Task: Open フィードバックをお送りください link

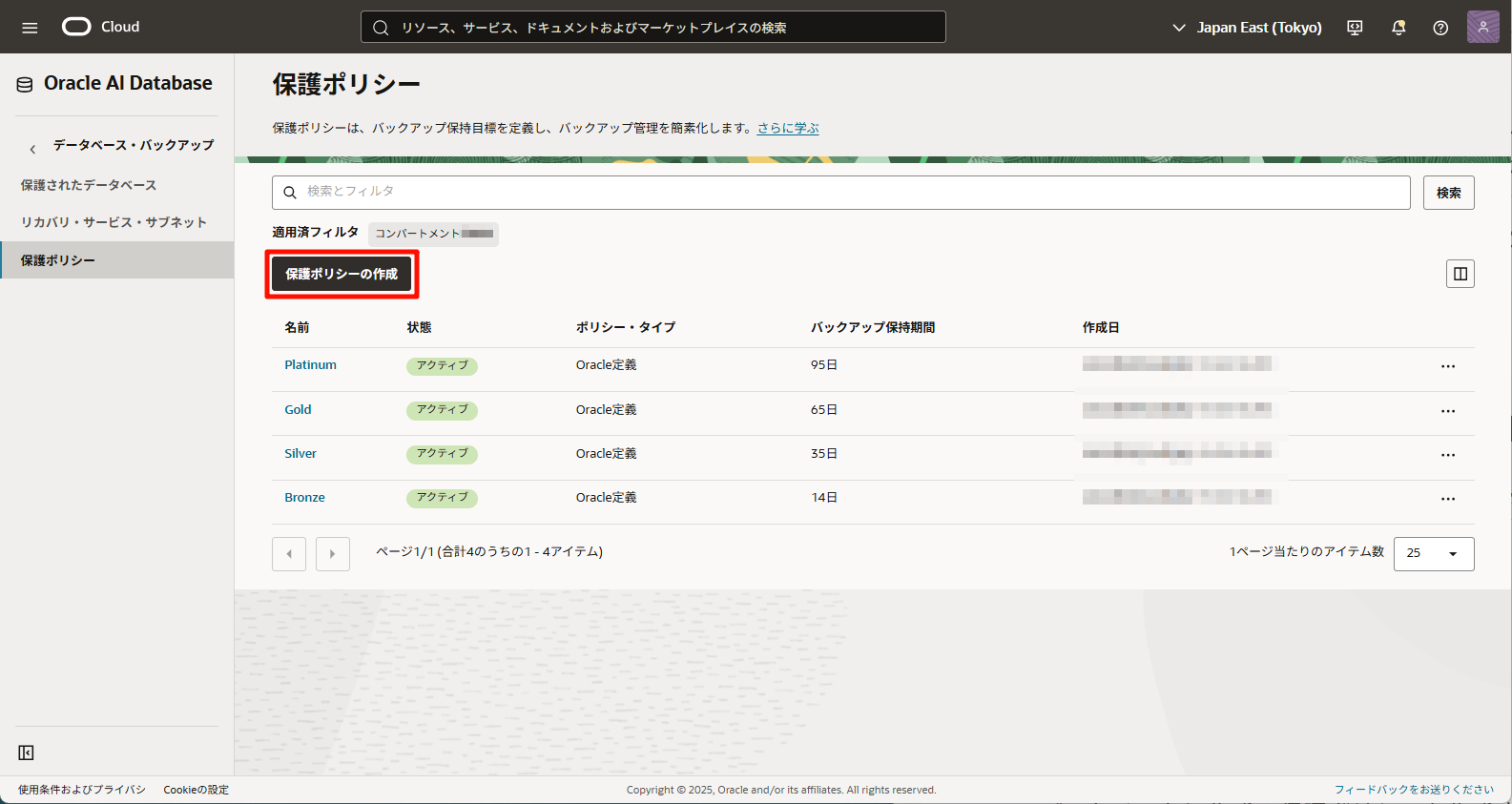Action: [x=1414, y=790]
